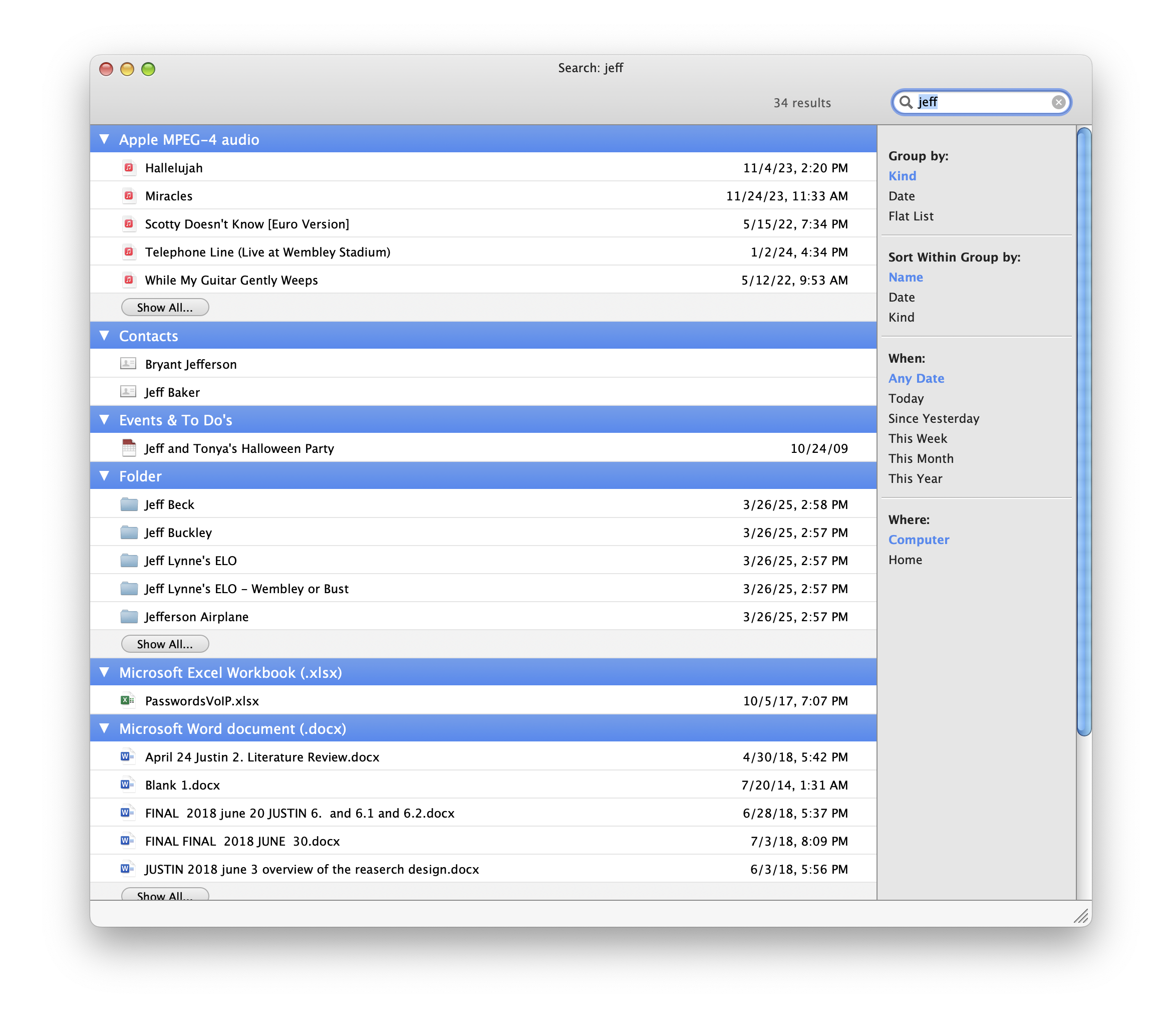Click the magnifying glass search icon
This screenshot has height=1036, width=1157.
pos(906,103)
